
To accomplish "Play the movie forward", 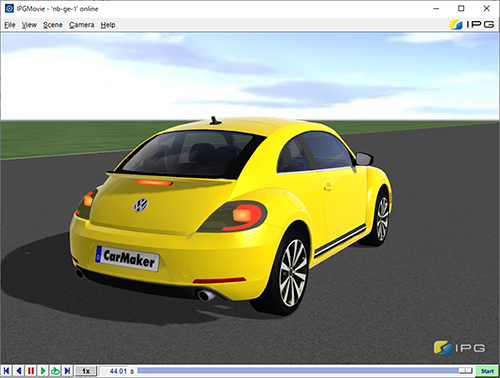I will [43, 371].
